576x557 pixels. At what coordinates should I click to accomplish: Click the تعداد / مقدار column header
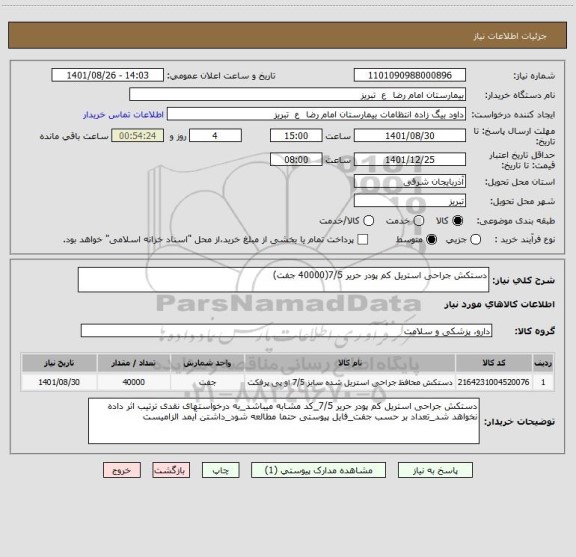pyautogui.click(x=134, y=363)
